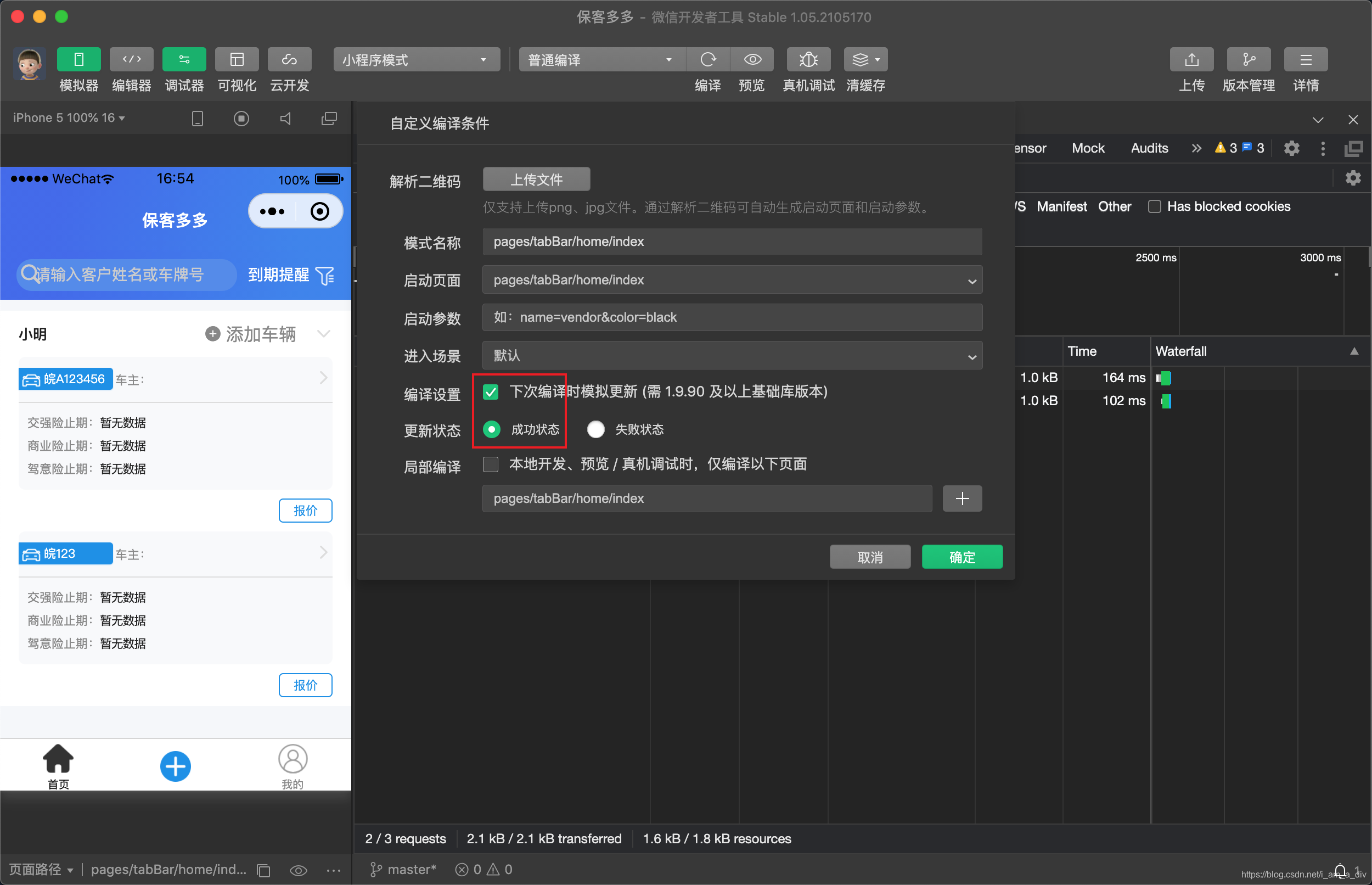The height and width of the screenshot is (885, 1372).
Task: Click 报价 for 皖123
Action: coord(306,685)
